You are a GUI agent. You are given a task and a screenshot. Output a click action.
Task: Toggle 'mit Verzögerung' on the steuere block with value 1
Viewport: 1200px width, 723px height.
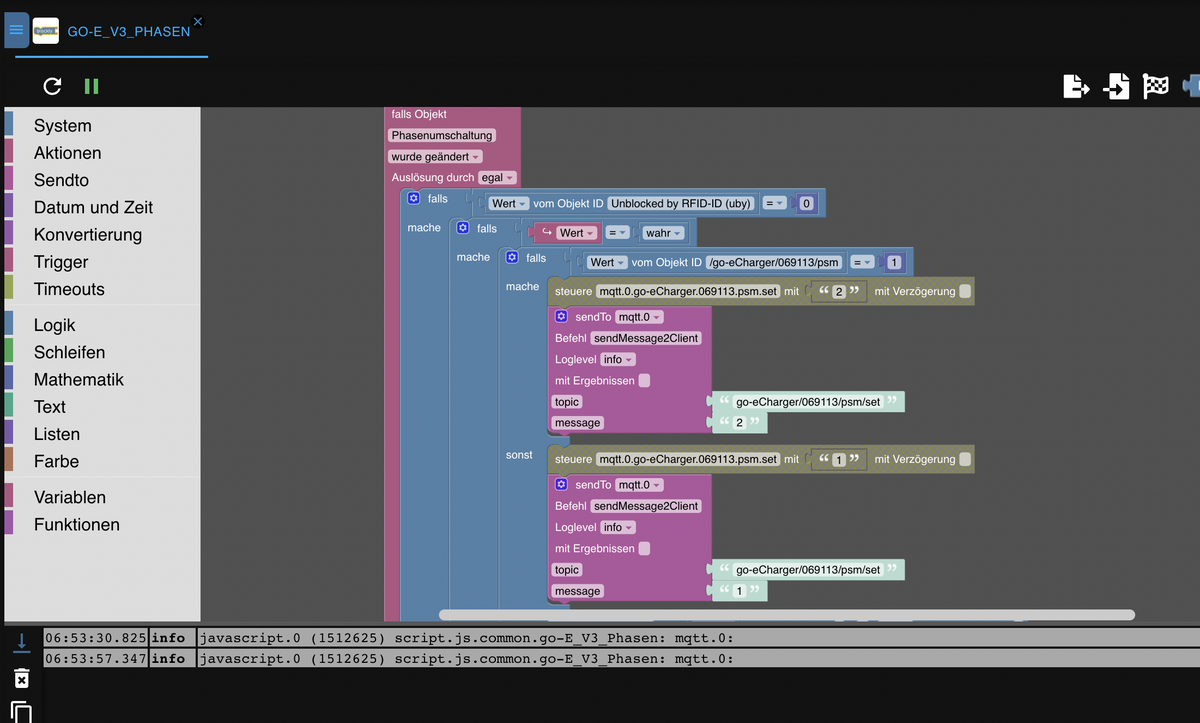(964, 459)
